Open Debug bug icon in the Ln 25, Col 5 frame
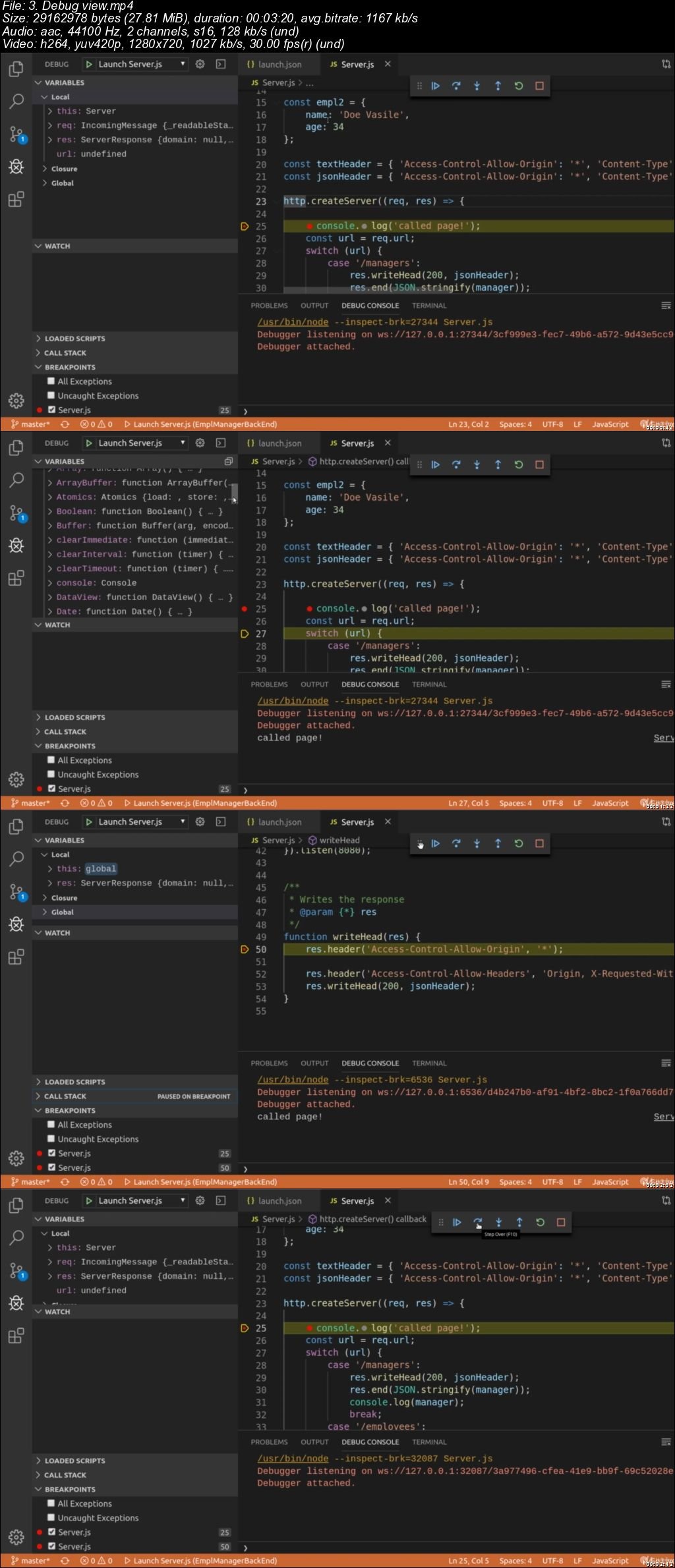Screen dimensions: 675x1568 16,1302
